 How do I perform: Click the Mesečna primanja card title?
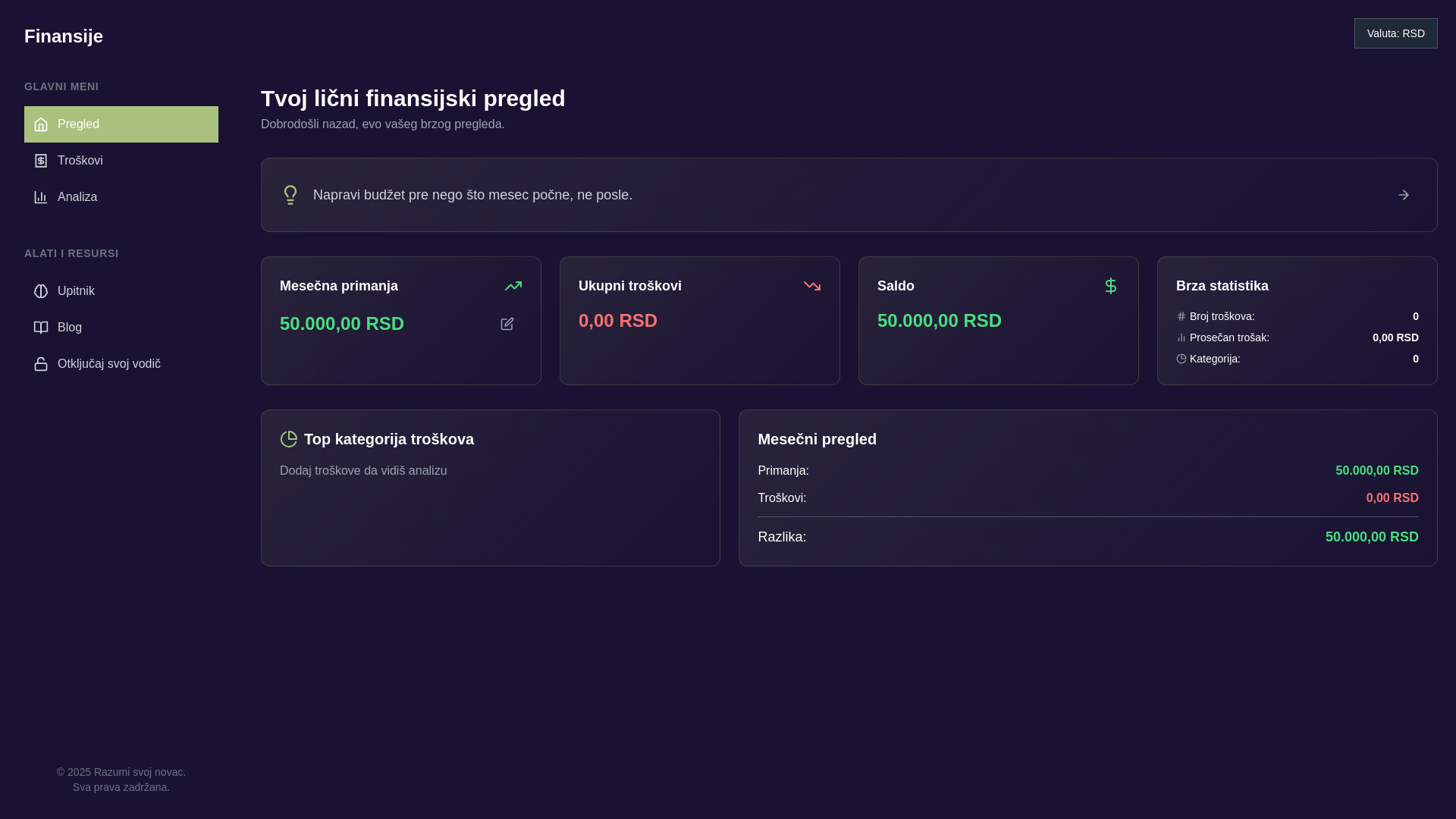(339, 286)
